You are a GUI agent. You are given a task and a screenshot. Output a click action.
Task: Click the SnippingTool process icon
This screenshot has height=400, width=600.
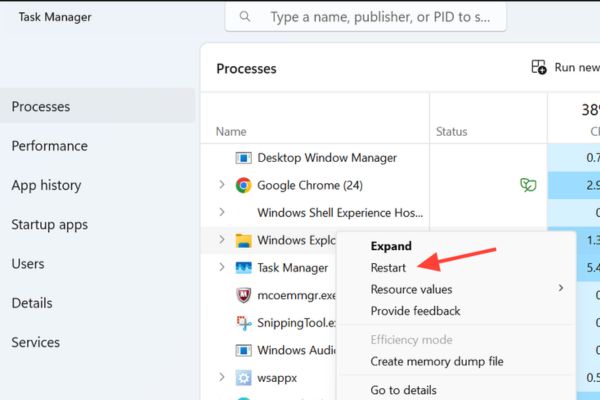243,323
